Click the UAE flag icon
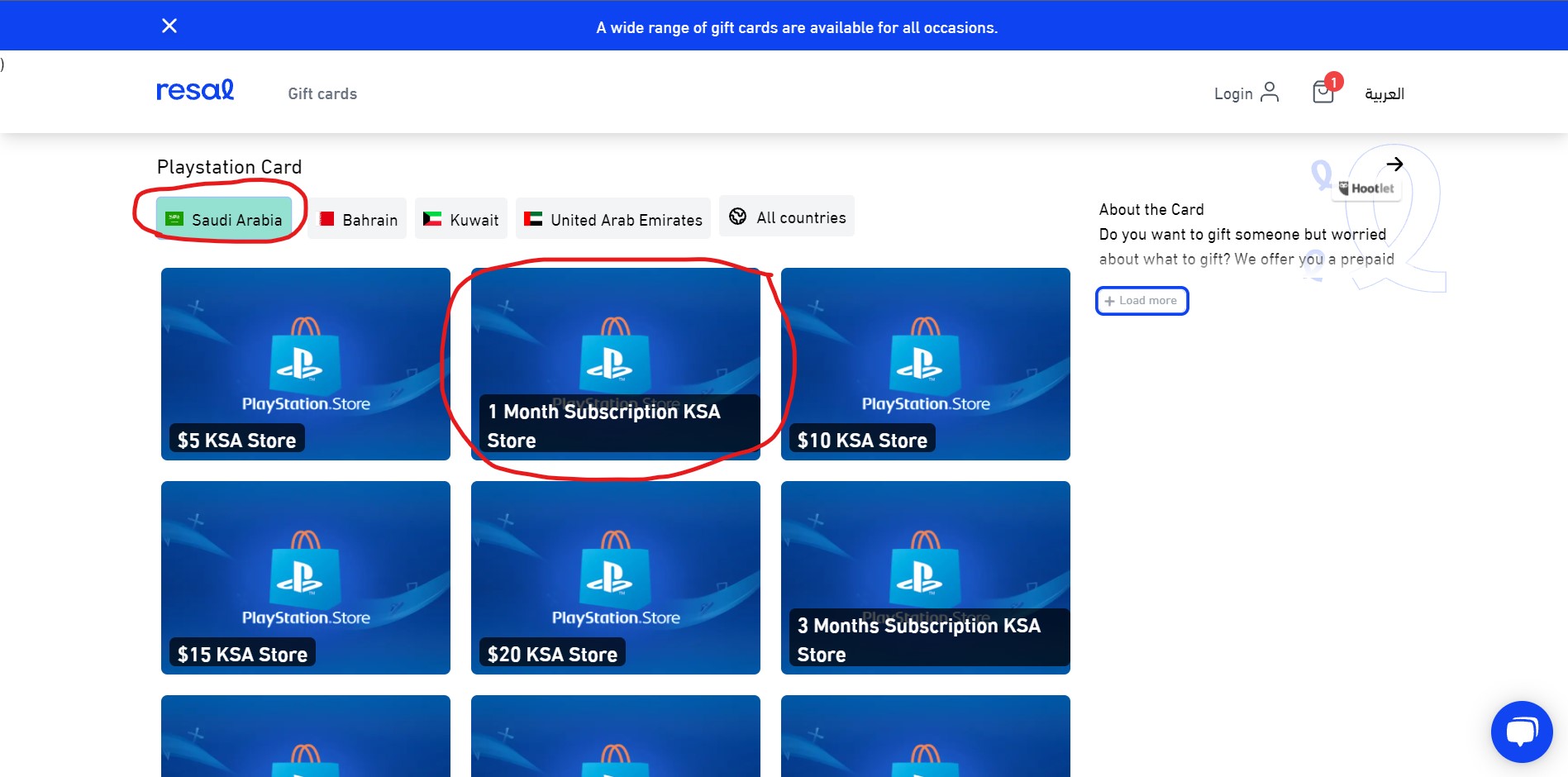The height and width of the screenshot is (777, 1568). (x=533, y=219)
